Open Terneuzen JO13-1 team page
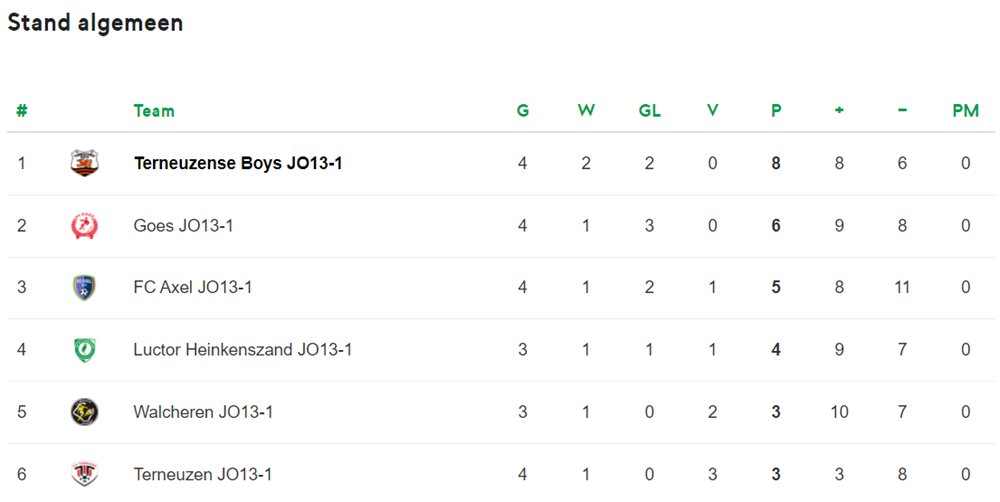 tap(202, 474)
